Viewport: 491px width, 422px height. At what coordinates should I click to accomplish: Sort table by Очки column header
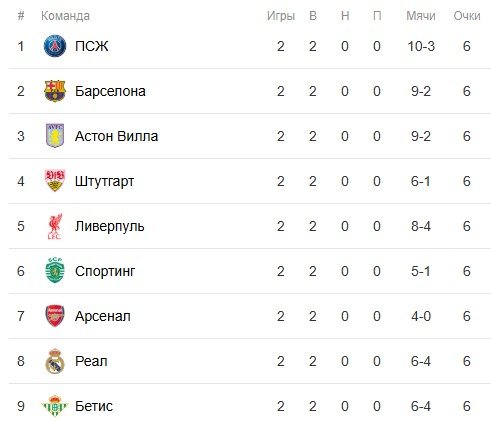pos(467,16)
